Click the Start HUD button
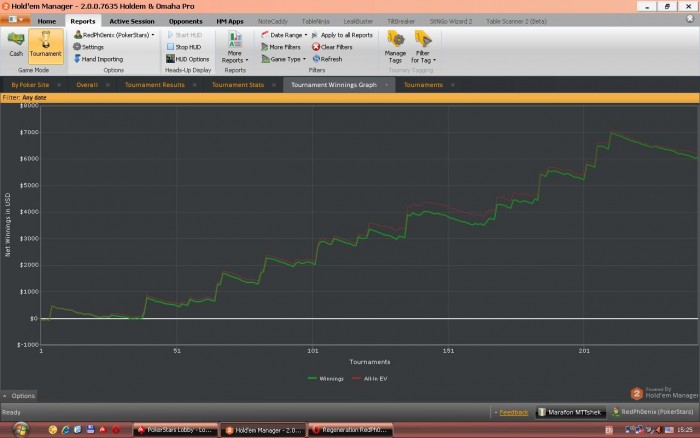 point(184,35)
